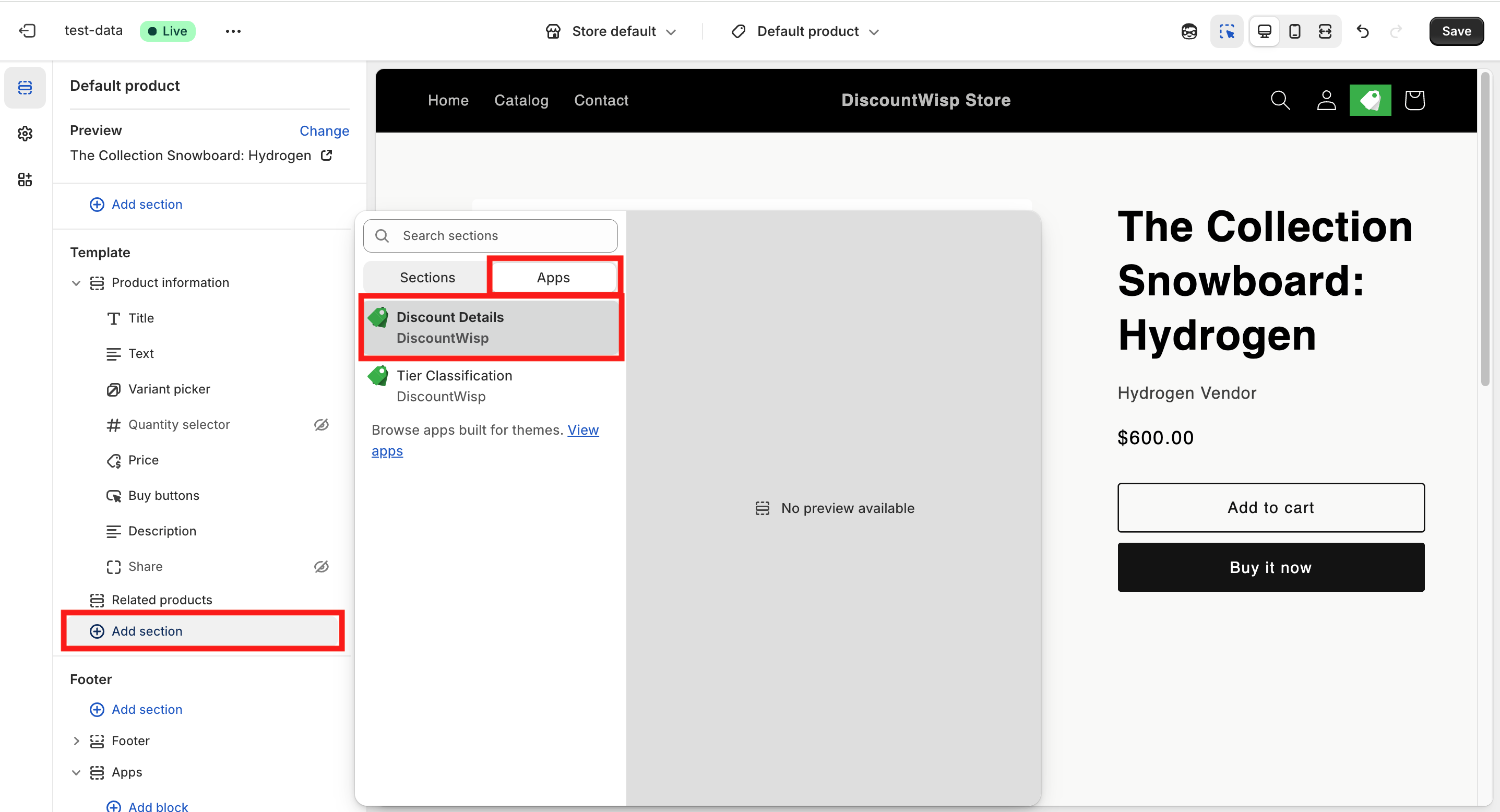The image size is (1500, 812).
Task: Click the green DiscountWisp tag icon in header
Action: [1370, 100]
